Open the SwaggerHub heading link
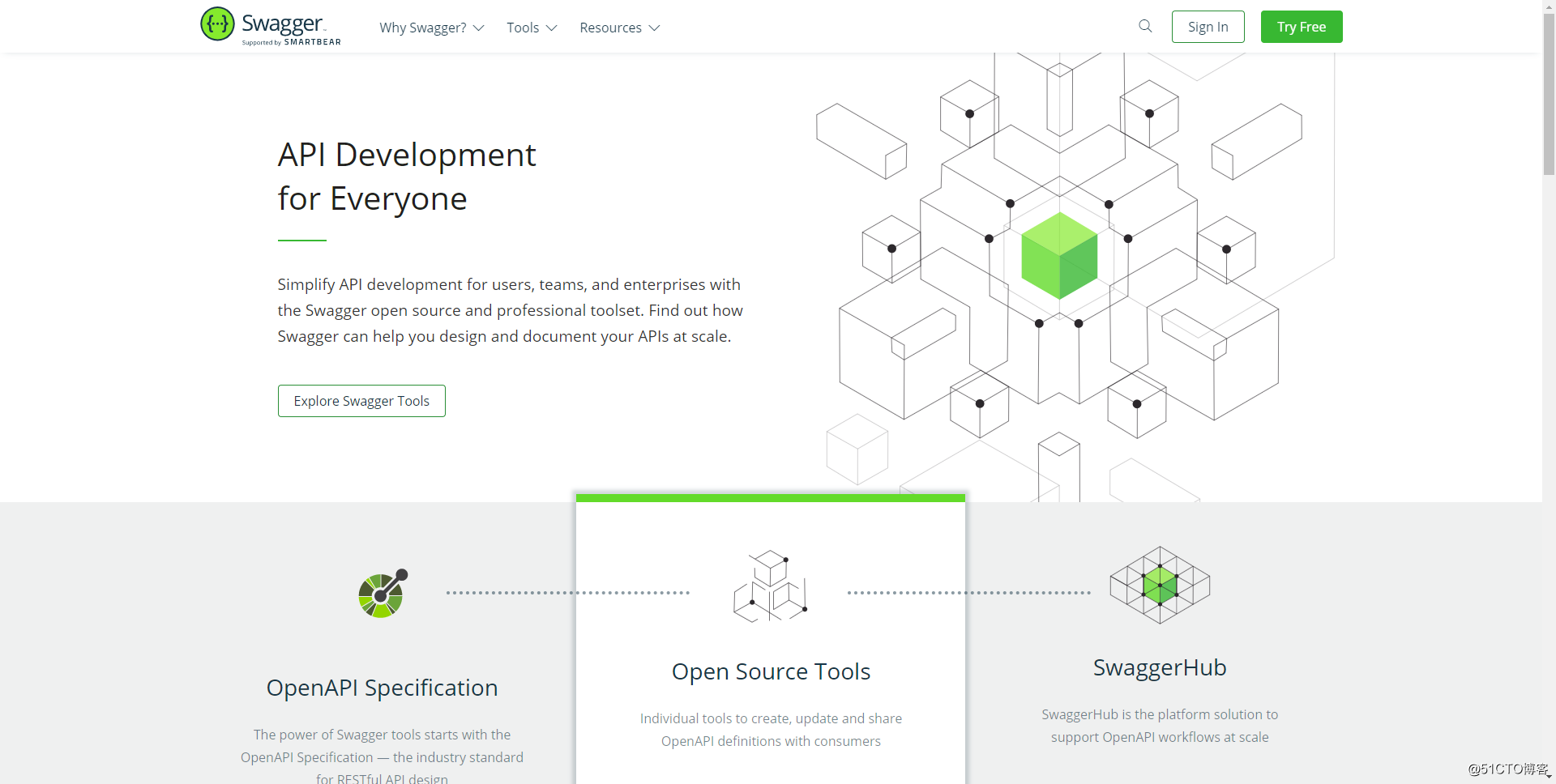This screenshot has height=784, width=1556. tap(1160, 667)
